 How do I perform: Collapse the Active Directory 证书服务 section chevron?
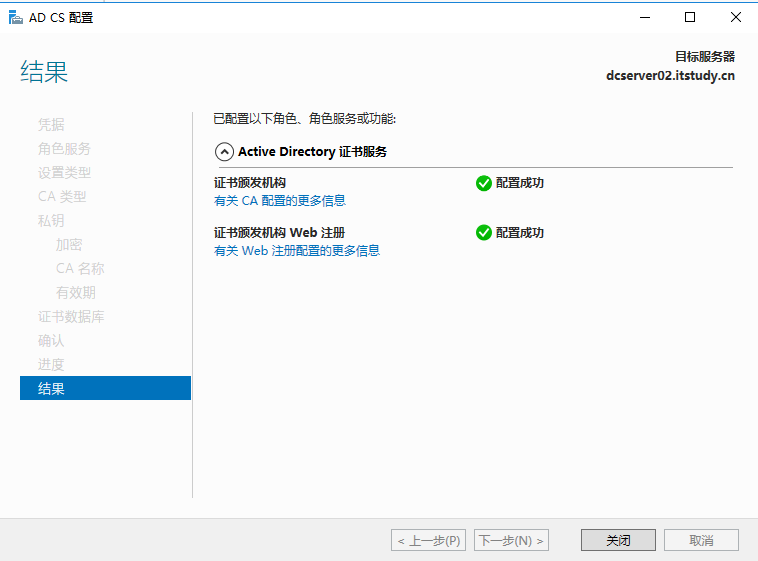(224, 152)
